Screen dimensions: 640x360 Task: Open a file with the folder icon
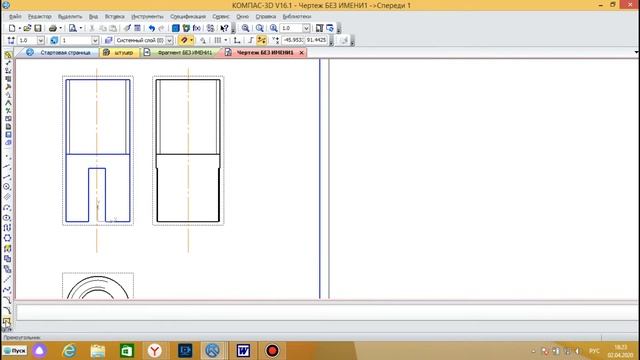tap(27, 28)
